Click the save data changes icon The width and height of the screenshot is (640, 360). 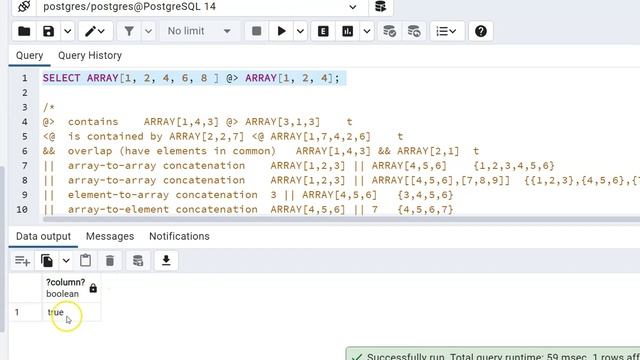click(138, 260)
